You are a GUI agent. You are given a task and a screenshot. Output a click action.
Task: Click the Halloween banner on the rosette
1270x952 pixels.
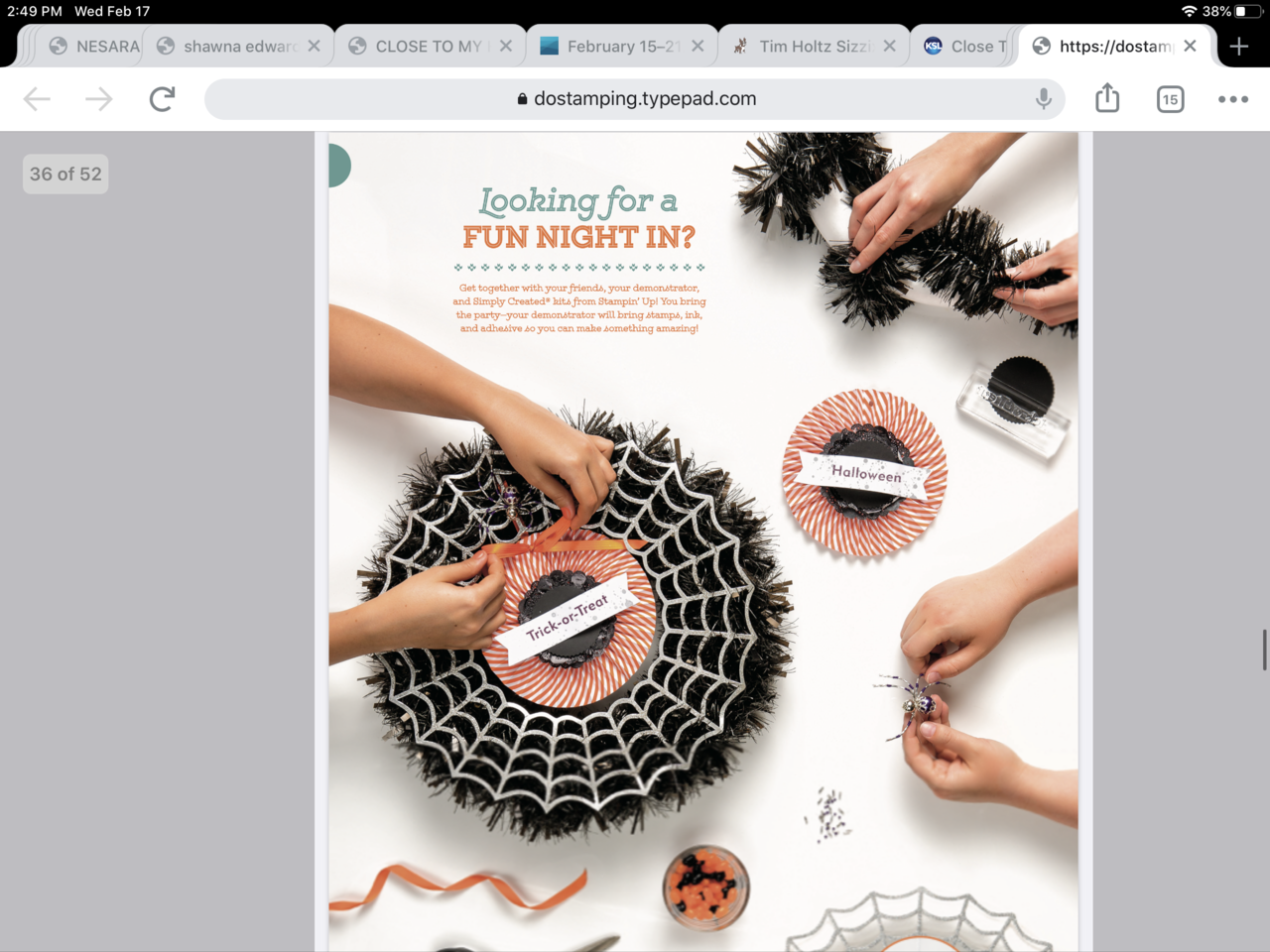[x=865, y=474]
